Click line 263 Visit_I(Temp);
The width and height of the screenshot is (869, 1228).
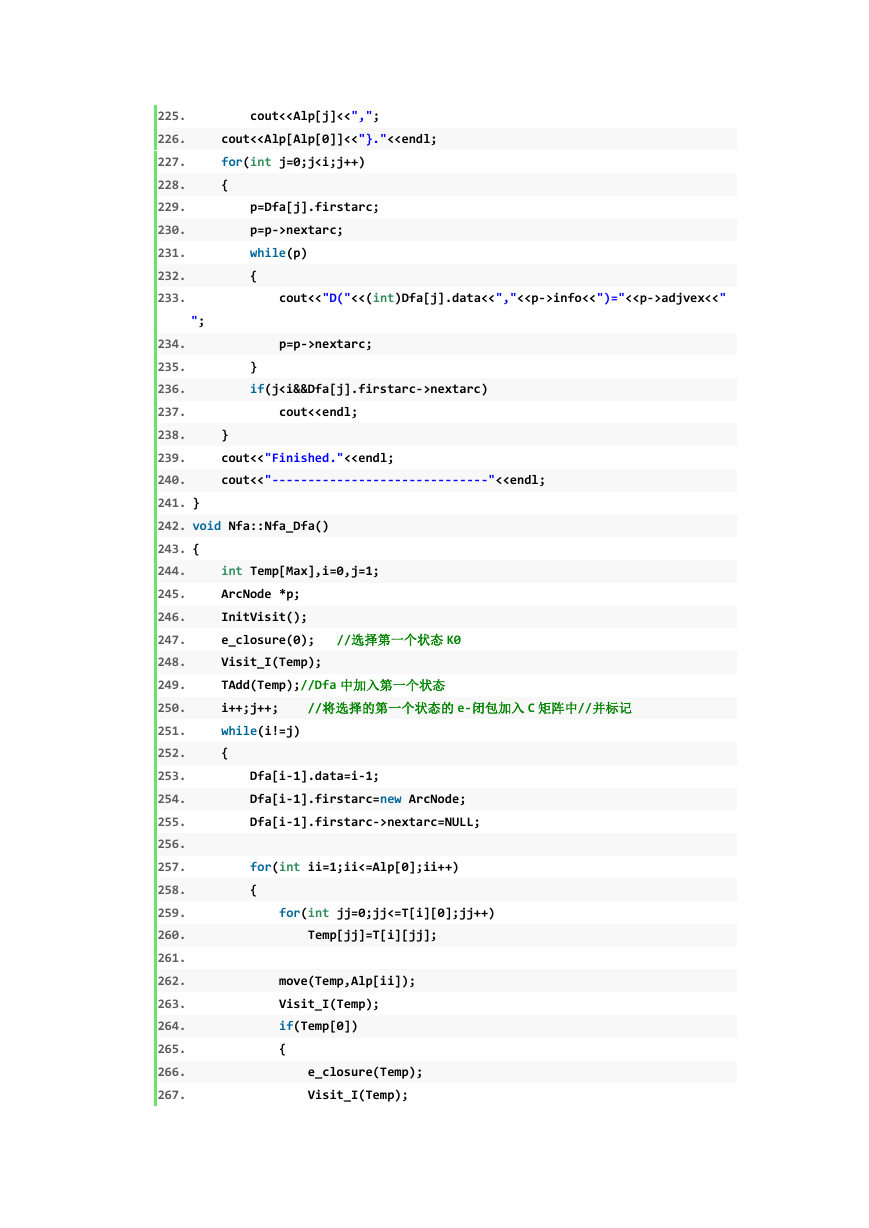[329, 1004]
